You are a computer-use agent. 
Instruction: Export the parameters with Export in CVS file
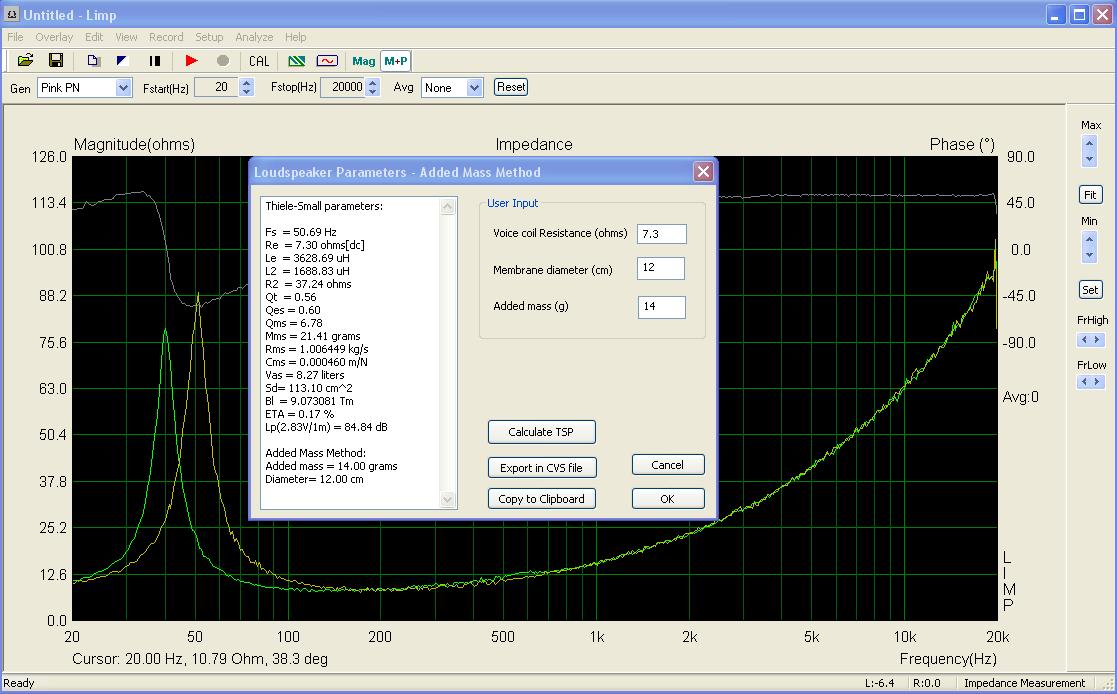541,467
